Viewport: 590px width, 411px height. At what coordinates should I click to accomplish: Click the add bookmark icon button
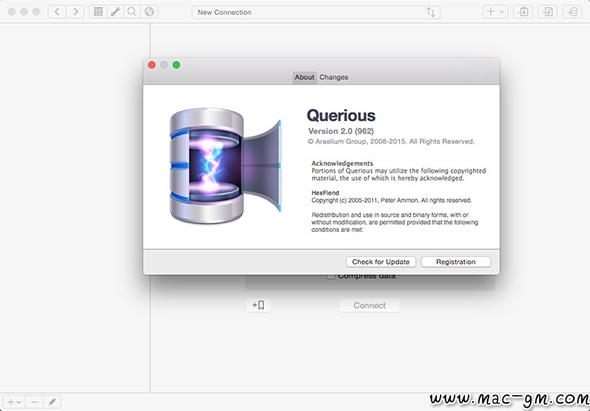pyautogui.click(x=259, y=305)
